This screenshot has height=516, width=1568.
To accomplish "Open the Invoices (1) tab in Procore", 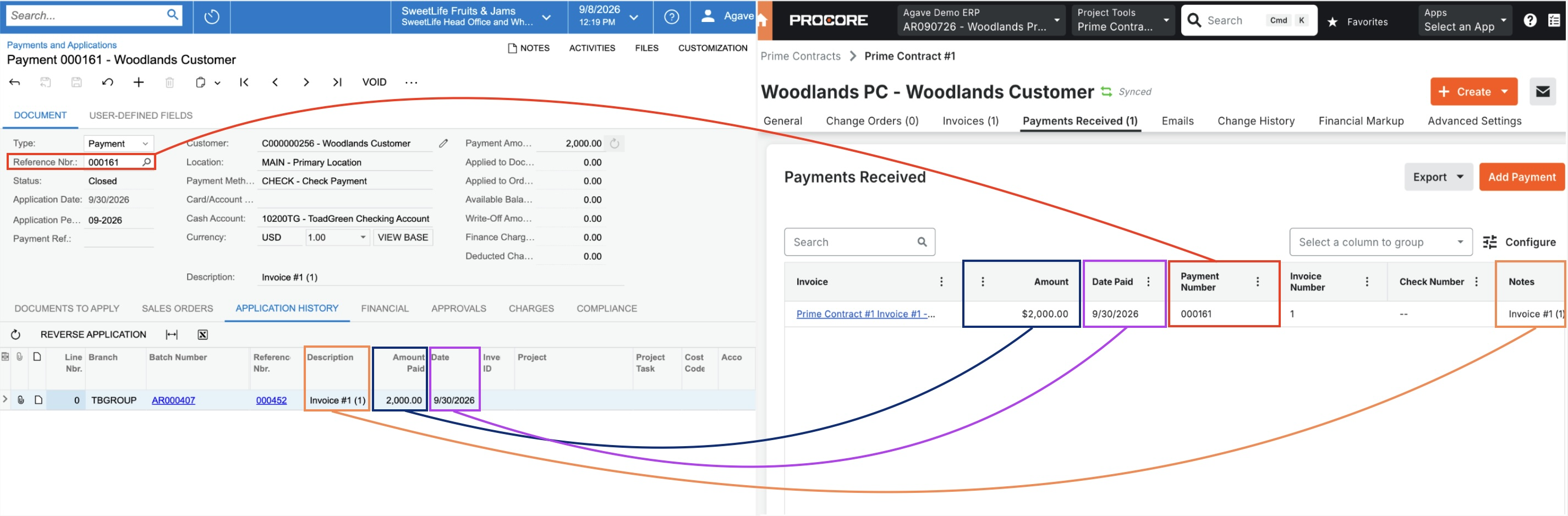I will (x=971, y=121).
